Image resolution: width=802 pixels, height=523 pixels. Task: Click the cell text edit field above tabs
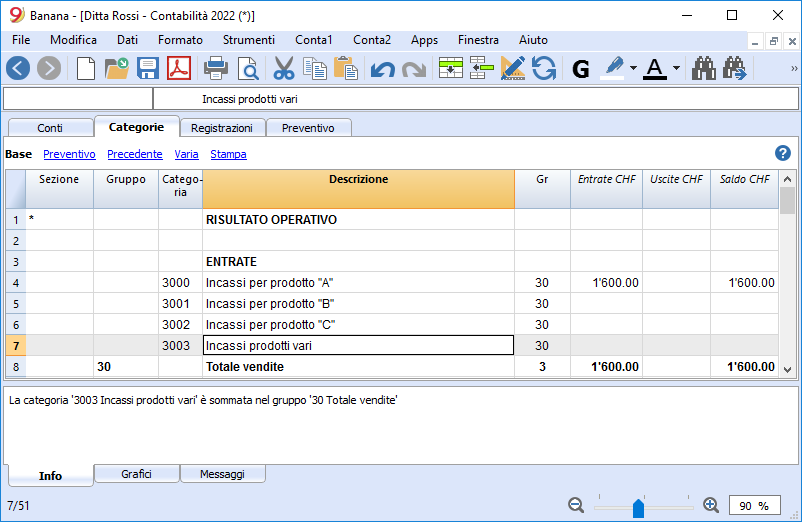coord(476,99)
